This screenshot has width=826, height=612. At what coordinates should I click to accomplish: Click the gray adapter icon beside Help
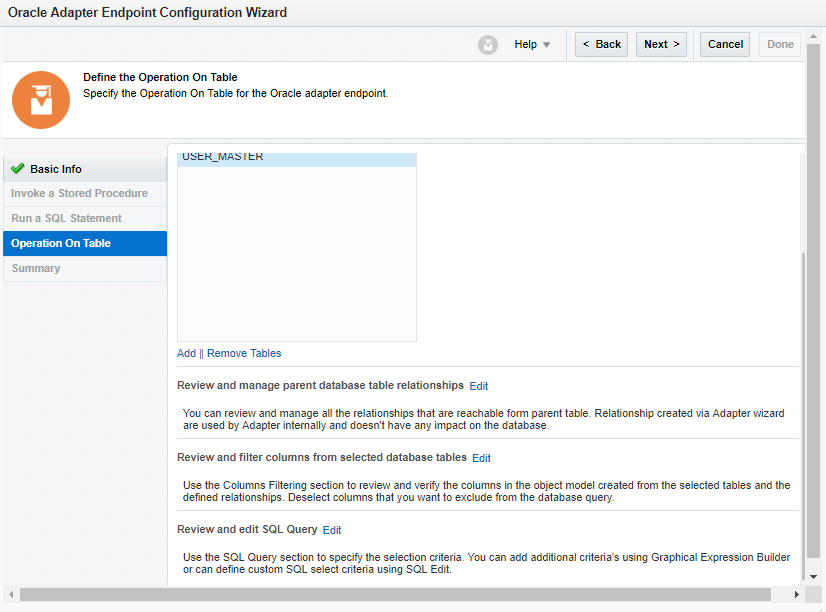(x=488, y=45)
